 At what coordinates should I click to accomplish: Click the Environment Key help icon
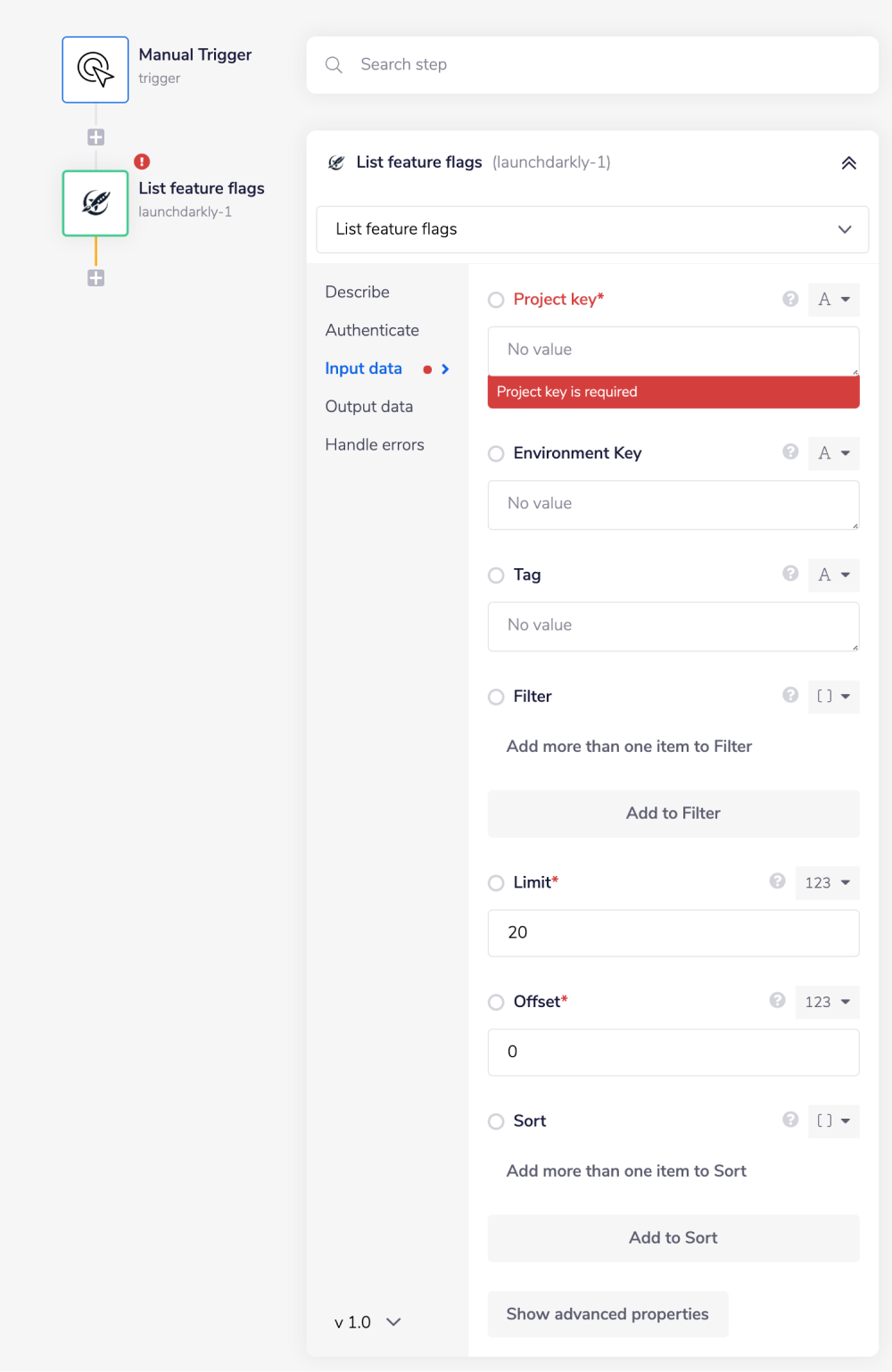[789, 453]
